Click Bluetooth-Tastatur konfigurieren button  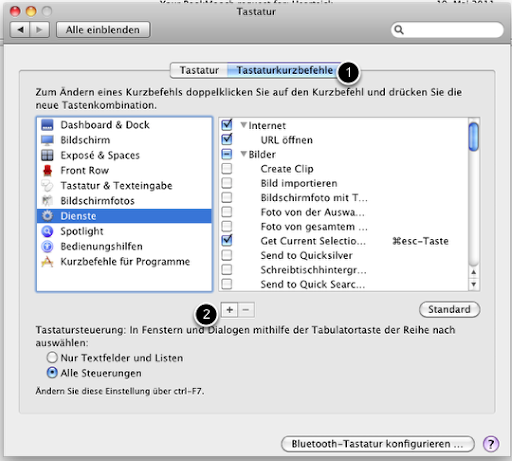coord(378,444)
